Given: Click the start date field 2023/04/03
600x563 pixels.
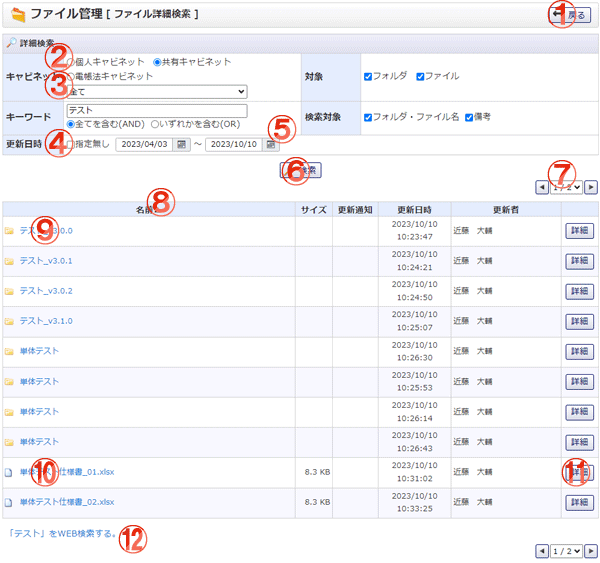Looking at the screenshot, I should pyautogui.click(x=144, y=144).
